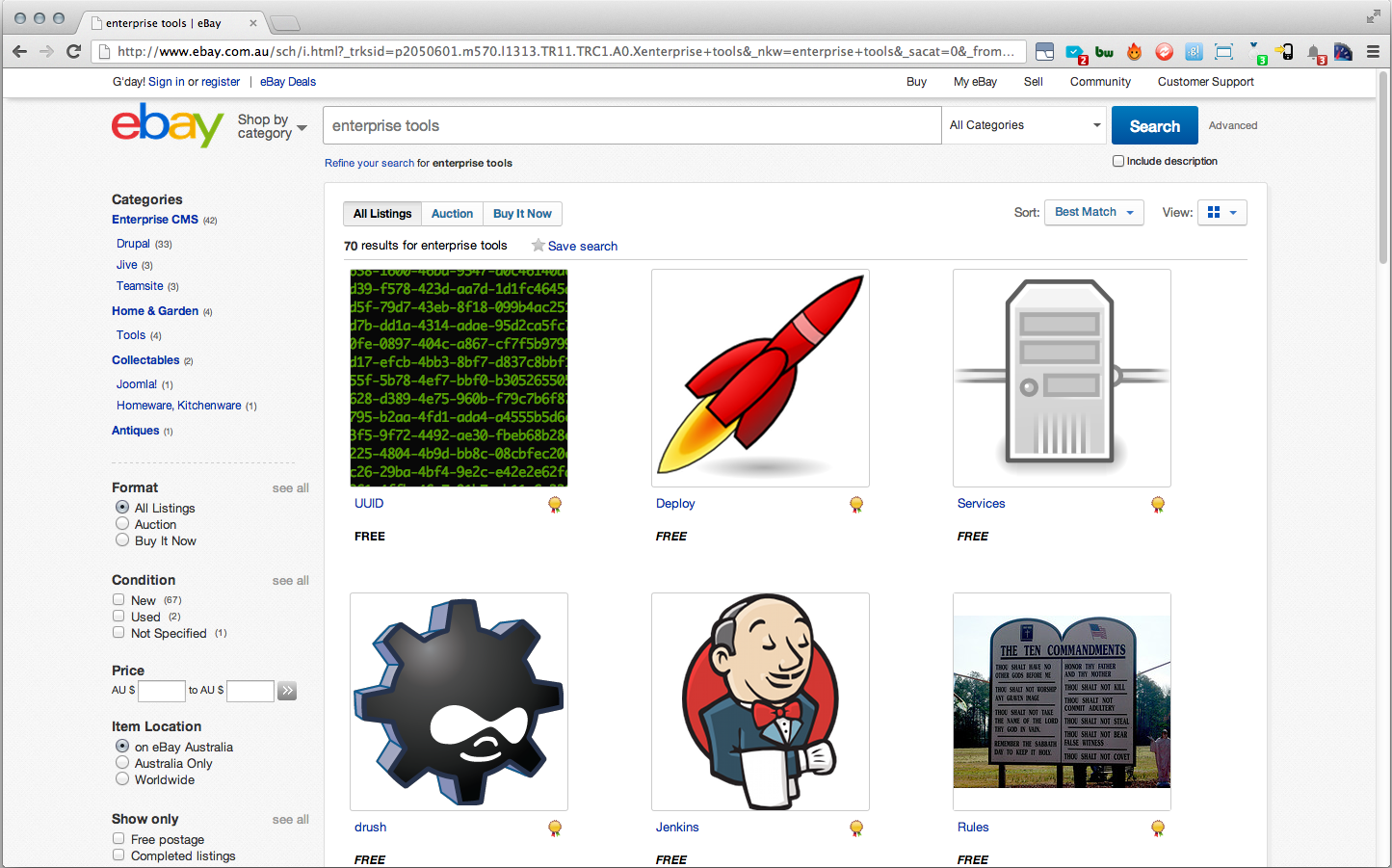Click the Hola flame extension icon
The width and height of the screenshot is (1392, 868).
point(1134,52)
